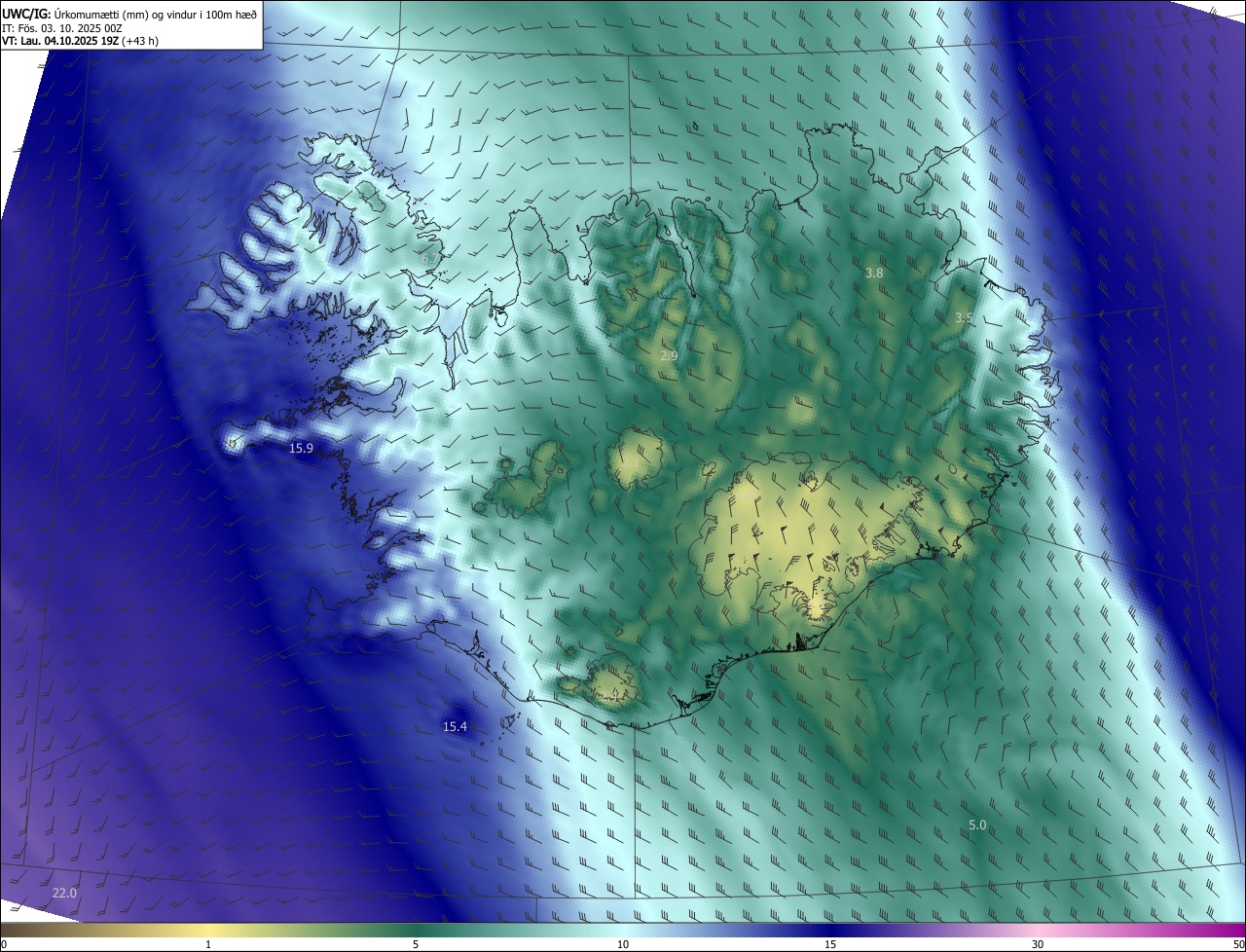Click the 'IT: Fös. 03. 10. 2025 00Z' line
The height and width of the screenshot is (952, 1246).
click(60, 28)
